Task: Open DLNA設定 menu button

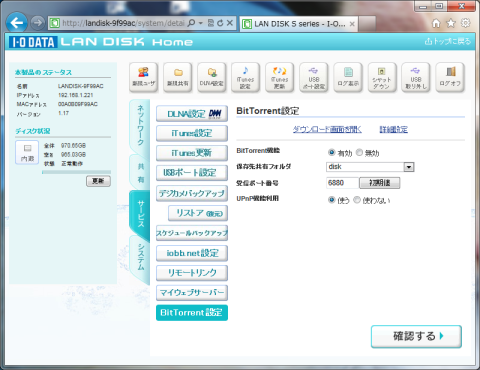Action: coord(192,114)
